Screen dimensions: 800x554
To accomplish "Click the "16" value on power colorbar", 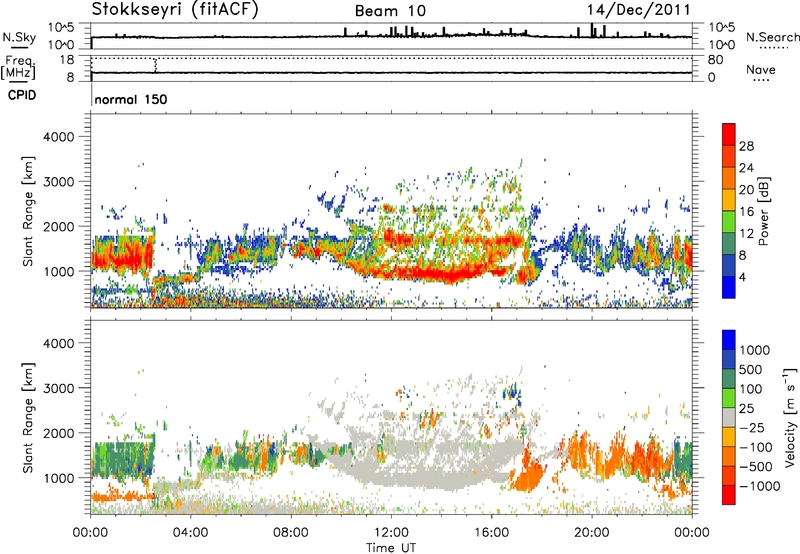I will [746, 212].
